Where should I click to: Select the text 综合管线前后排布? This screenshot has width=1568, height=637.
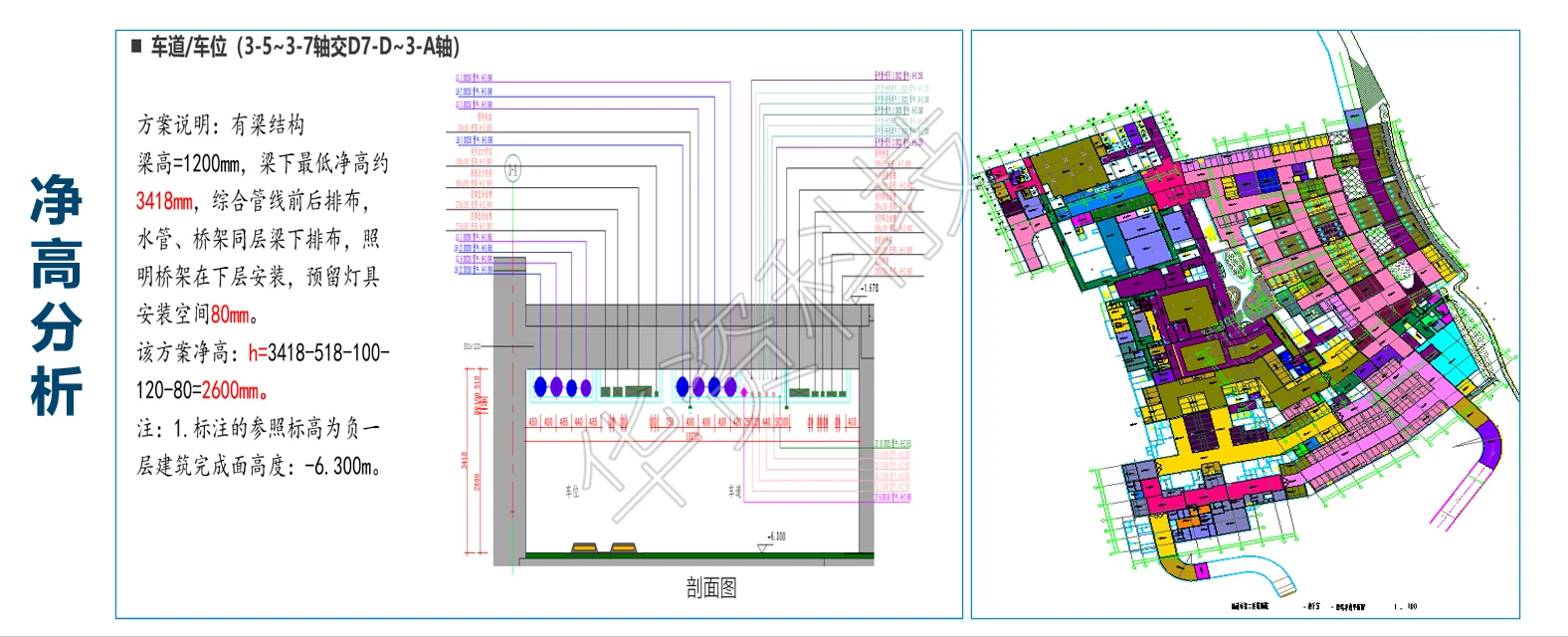point(288,201)
